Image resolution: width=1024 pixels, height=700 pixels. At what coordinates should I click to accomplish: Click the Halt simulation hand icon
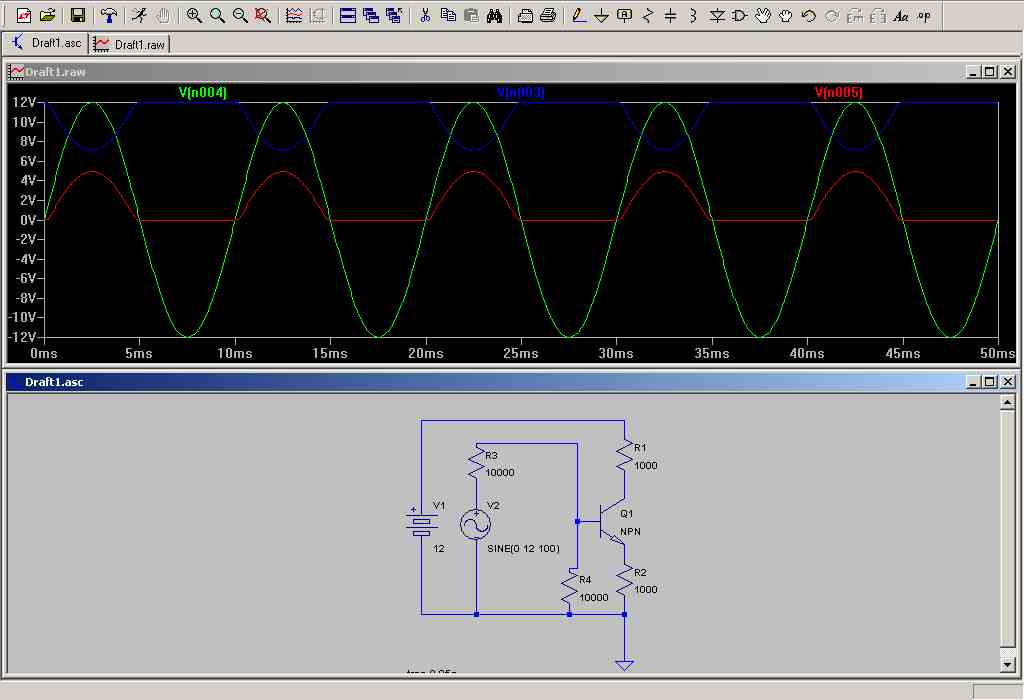pos(163,15)
